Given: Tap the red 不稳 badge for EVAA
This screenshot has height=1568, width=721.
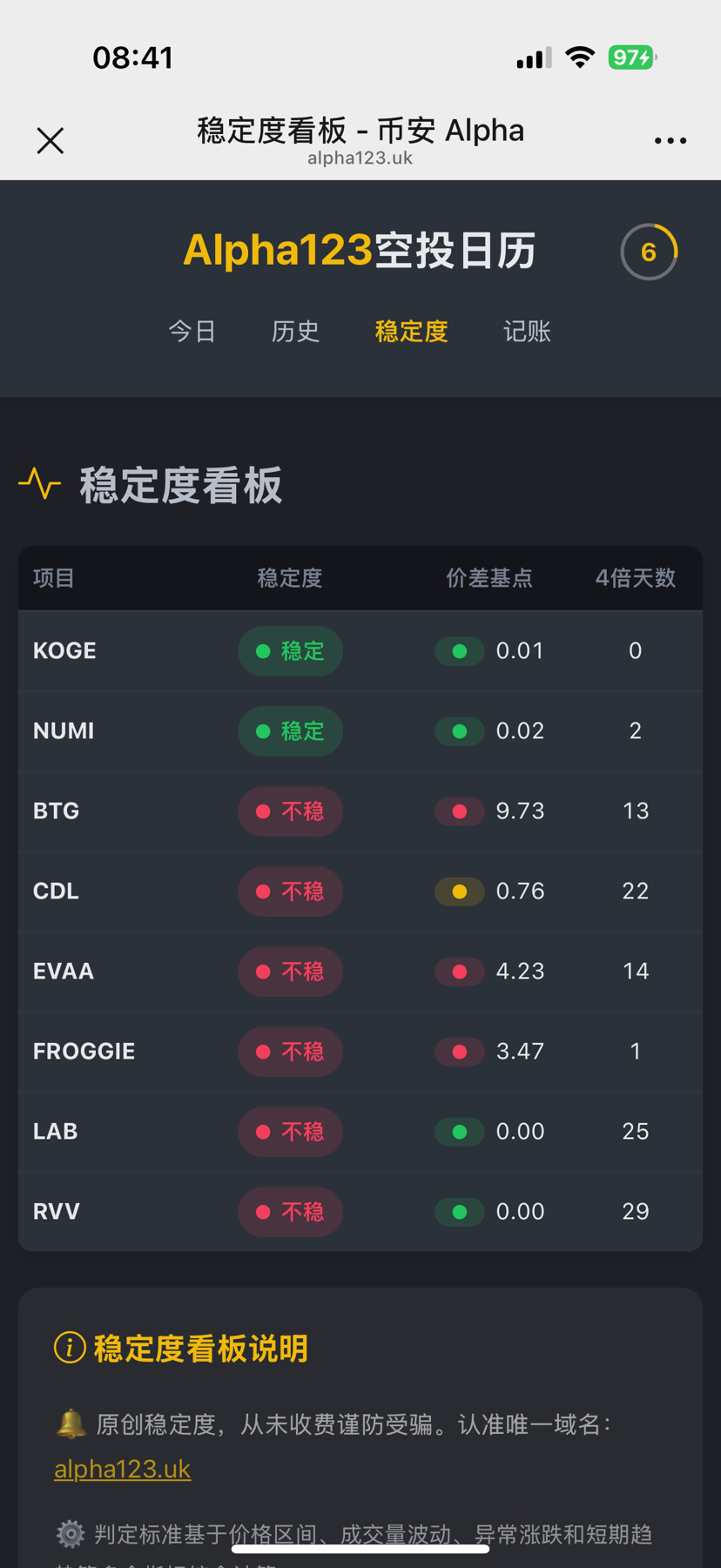Looking at the screenshot, I should (x=290, y=972).
